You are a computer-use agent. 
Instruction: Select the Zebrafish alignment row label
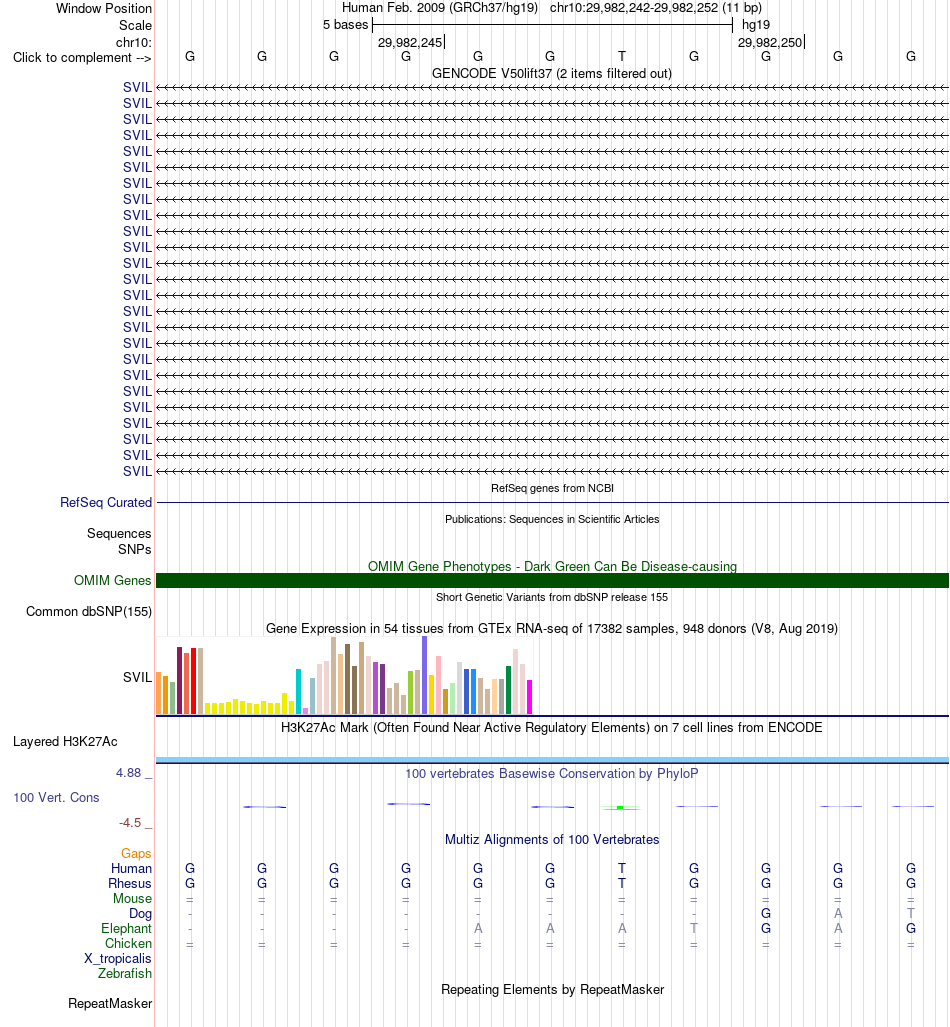coord(124,974)
